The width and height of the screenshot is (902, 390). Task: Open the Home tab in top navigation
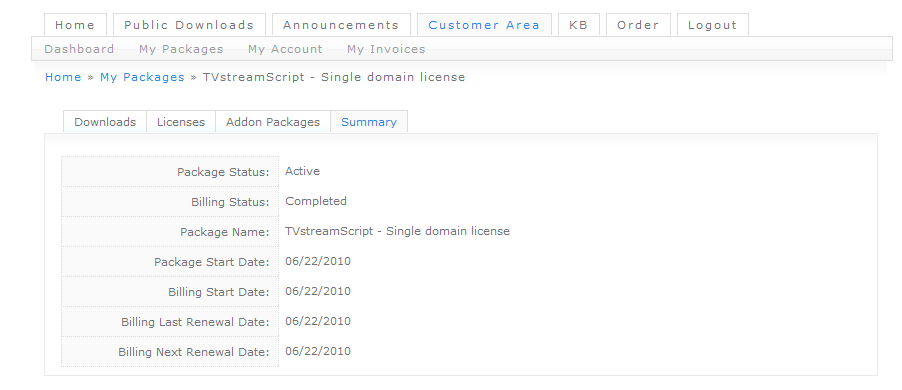(75, 25)
